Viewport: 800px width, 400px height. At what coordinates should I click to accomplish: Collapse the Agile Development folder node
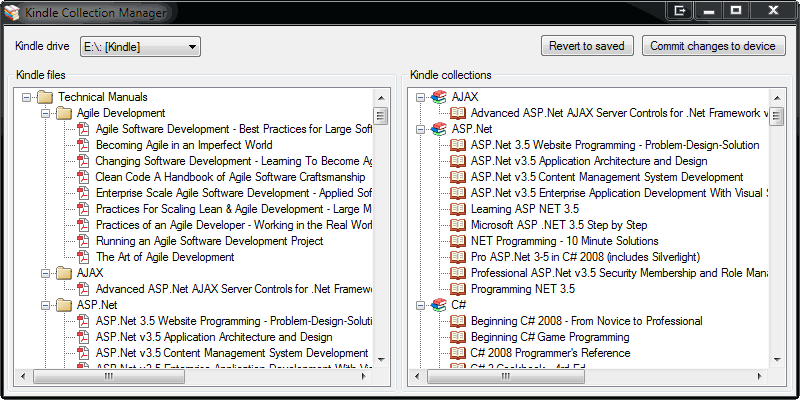pyautogui.click(x=45, y=113)
